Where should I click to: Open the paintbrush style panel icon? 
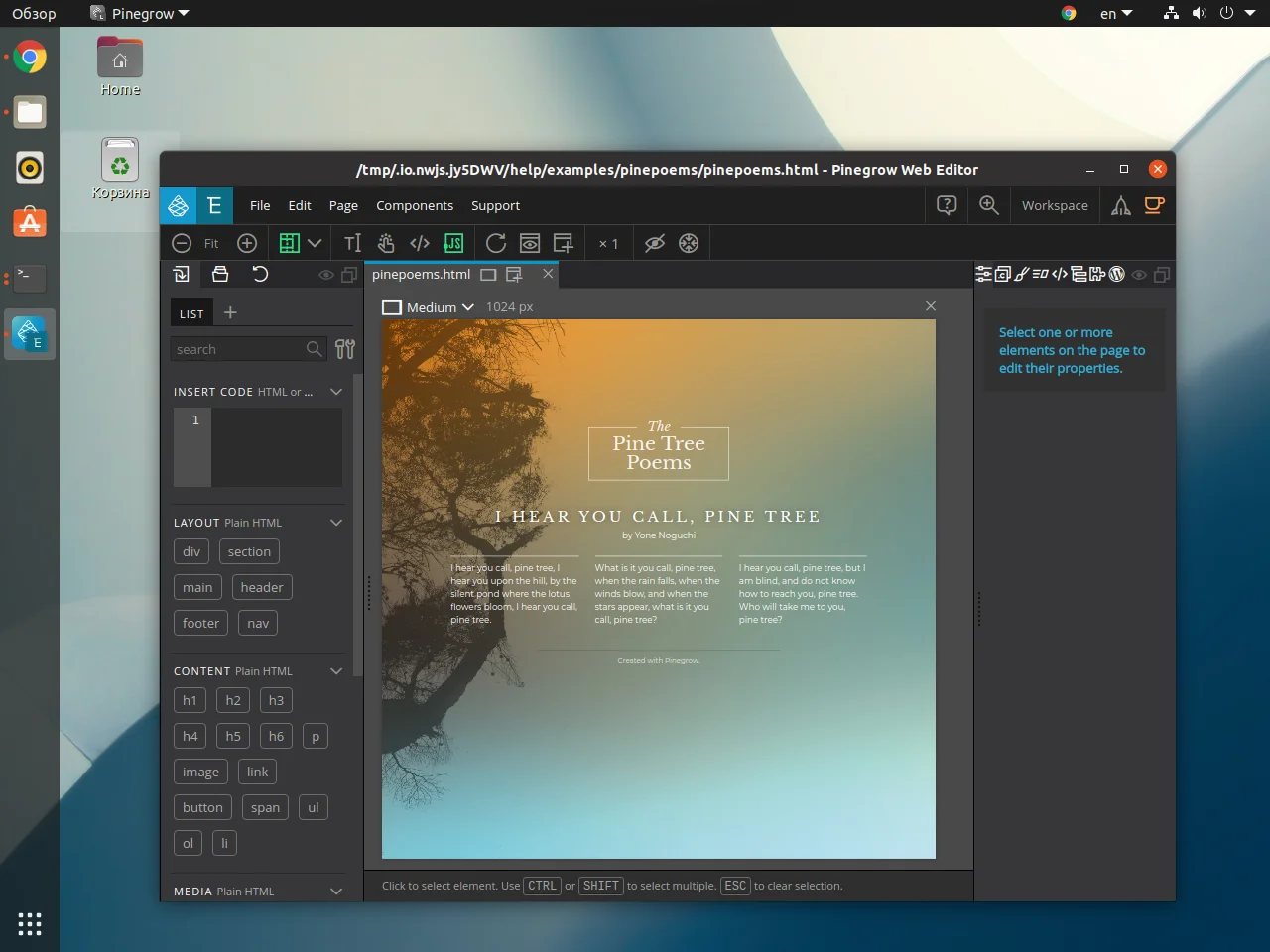(x=1021, y=274)
